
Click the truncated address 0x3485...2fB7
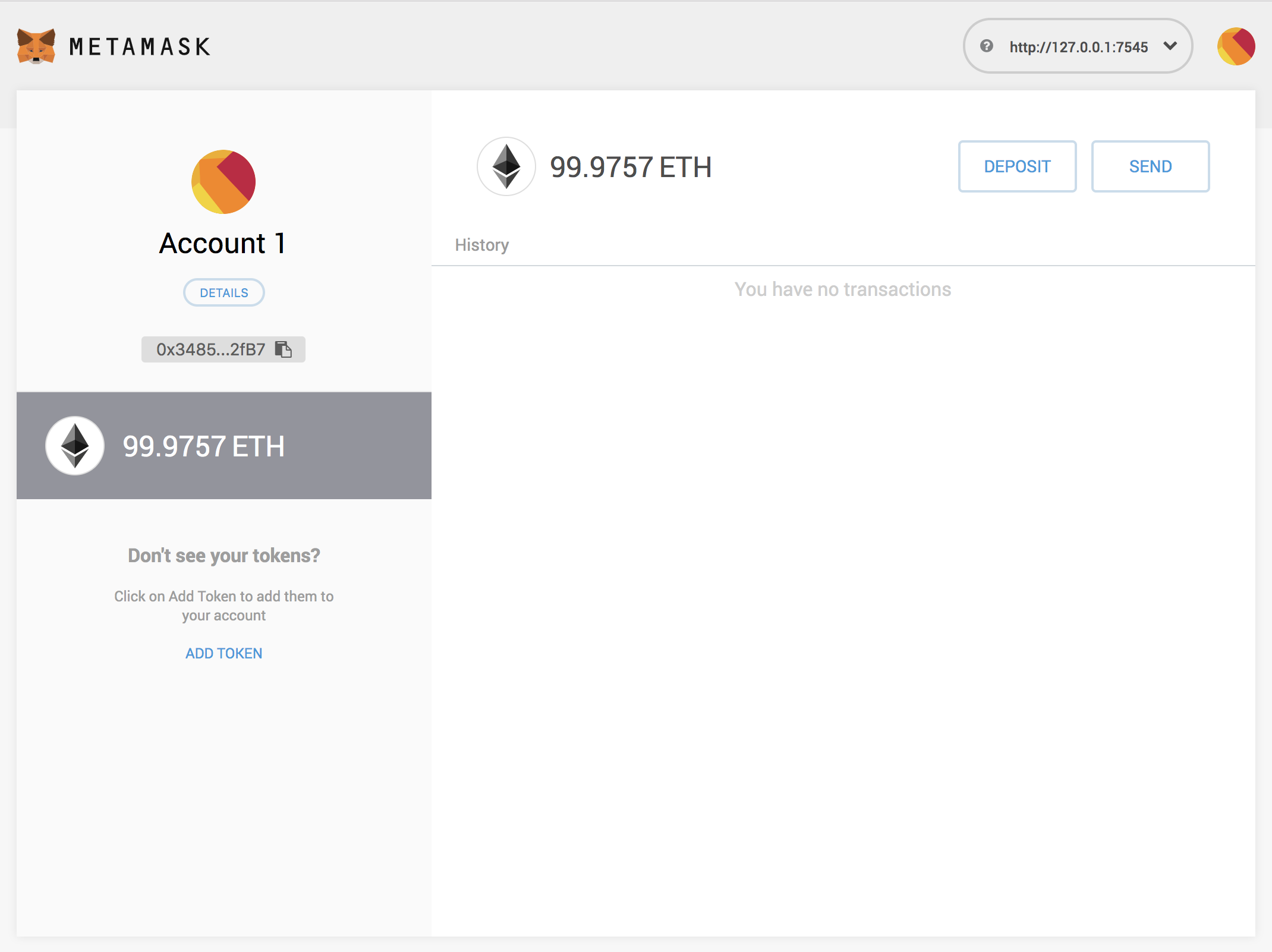point(210,349)
